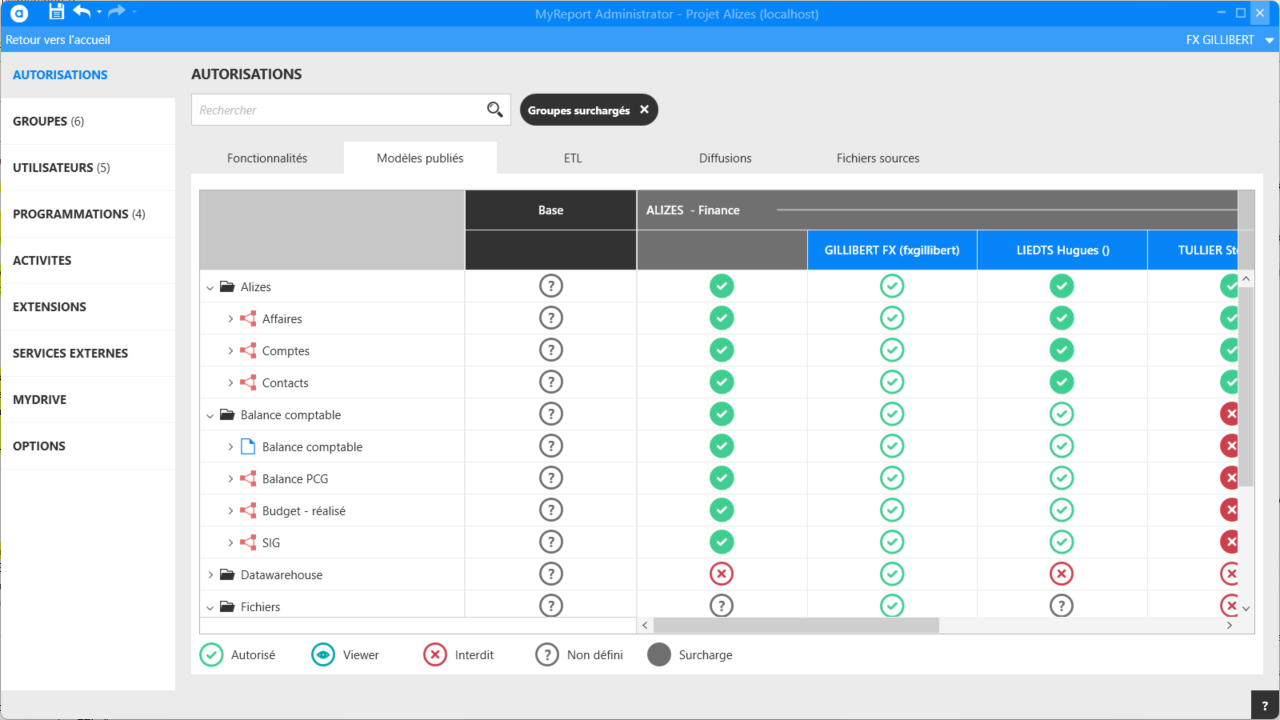Click the search magnifier icon
The width and height of the screenshot is (1280, 720).
click(x=494, y=110)
